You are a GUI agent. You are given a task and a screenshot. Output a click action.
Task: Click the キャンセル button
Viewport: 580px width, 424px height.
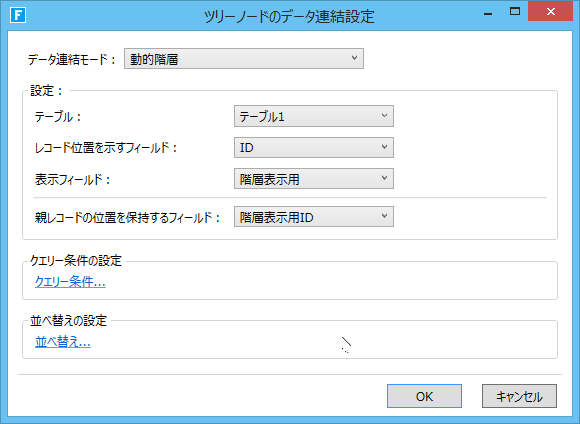pyautogui.click(x=519, y=396)
